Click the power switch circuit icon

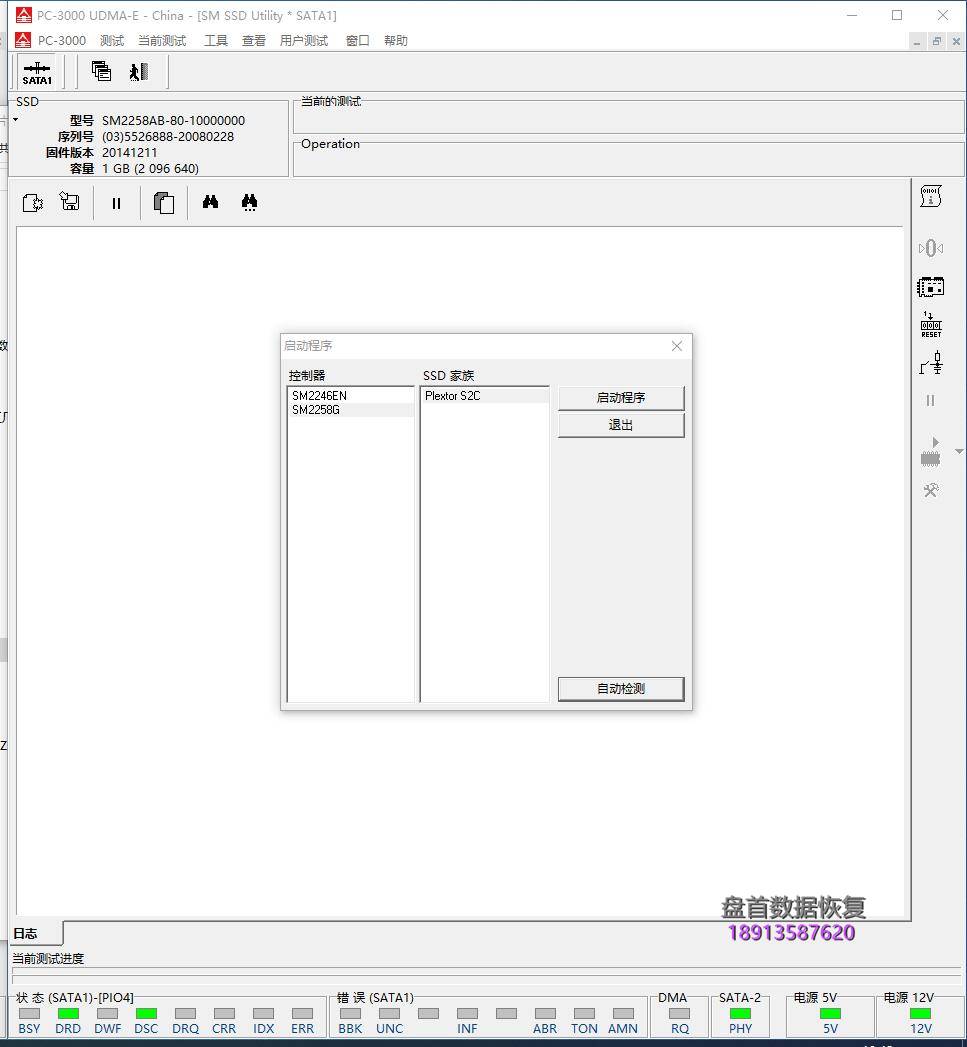tap(931, 363)
